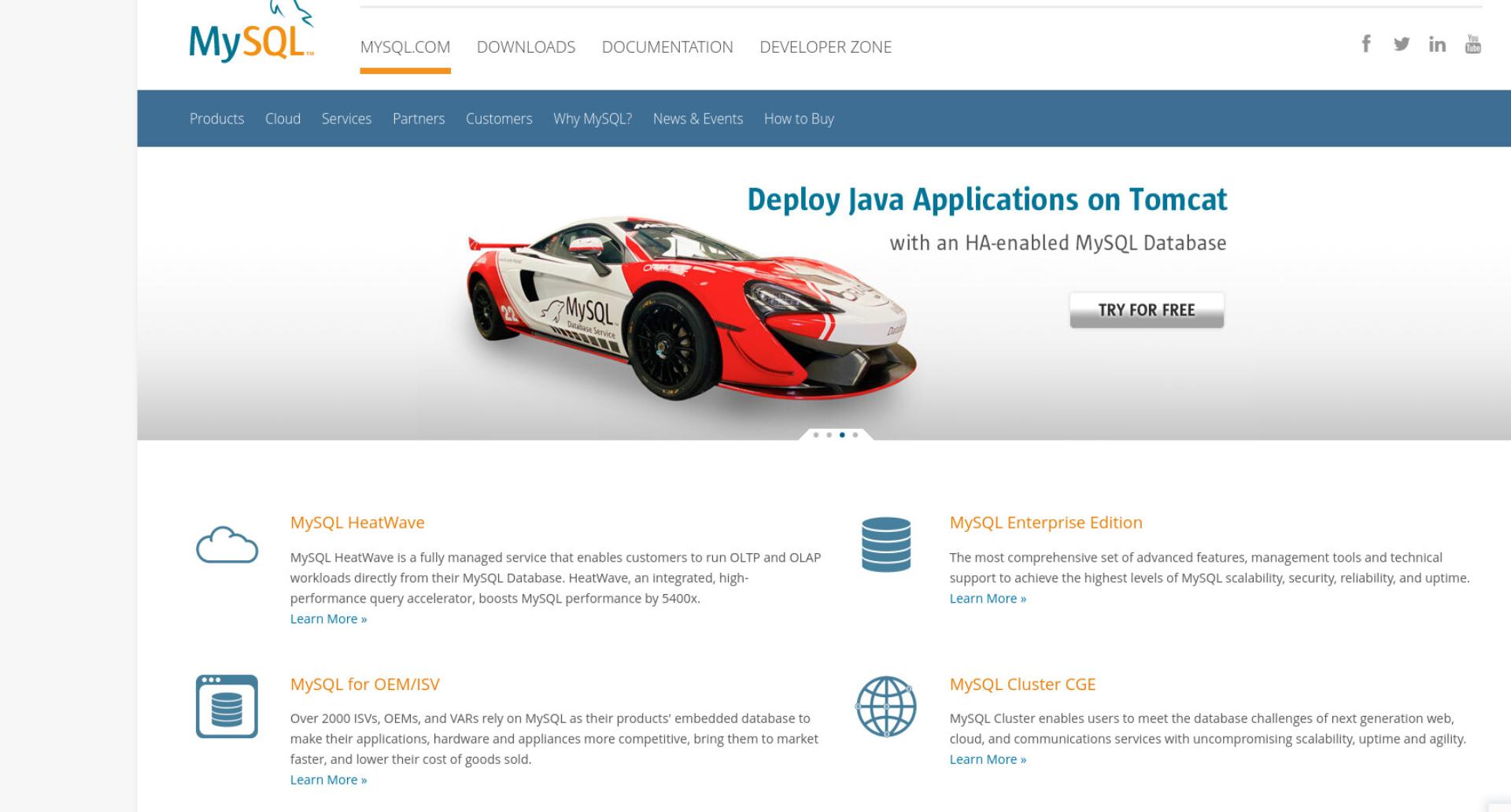Click the Deploy Java Applications on Tomcat headline
This screenshot has width=1511, height=812.
click(x=987, y=200)
